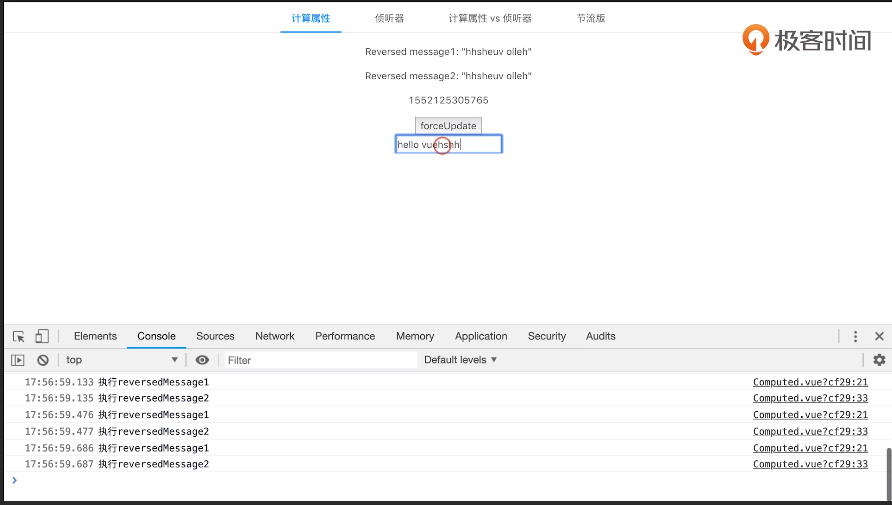Open the top context dropdown
The height and width of the screenshot is (505, 892).
click(x=122, y=360)
